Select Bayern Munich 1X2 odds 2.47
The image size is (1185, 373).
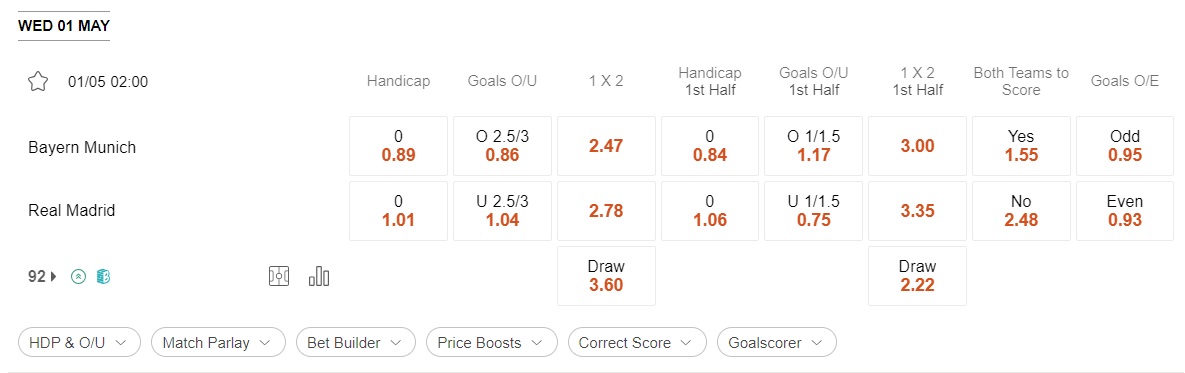606,146
